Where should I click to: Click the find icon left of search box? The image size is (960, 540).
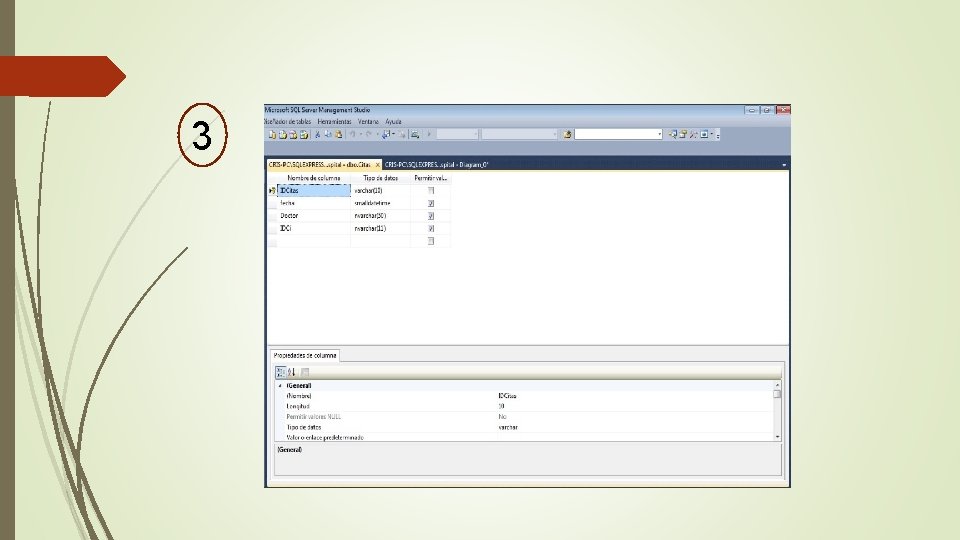tap(567, 135)
